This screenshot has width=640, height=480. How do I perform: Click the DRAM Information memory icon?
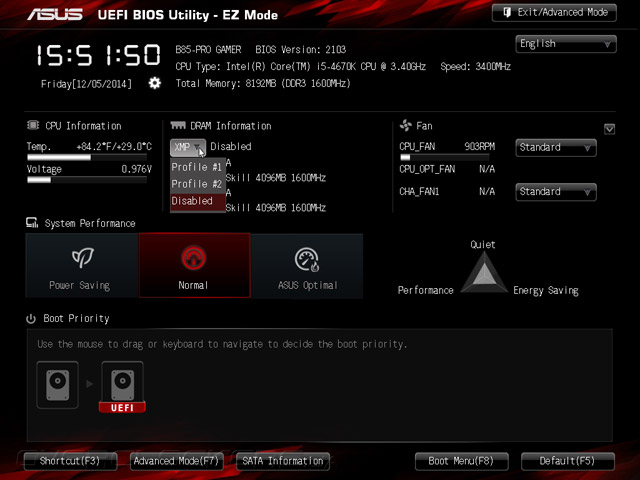click(x=178, y=125)
